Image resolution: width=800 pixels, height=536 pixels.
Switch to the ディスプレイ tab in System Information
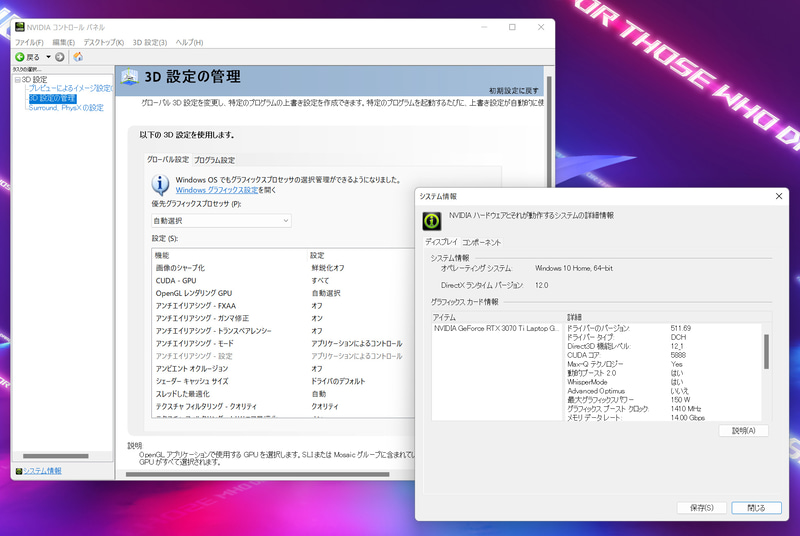[441, 242]
